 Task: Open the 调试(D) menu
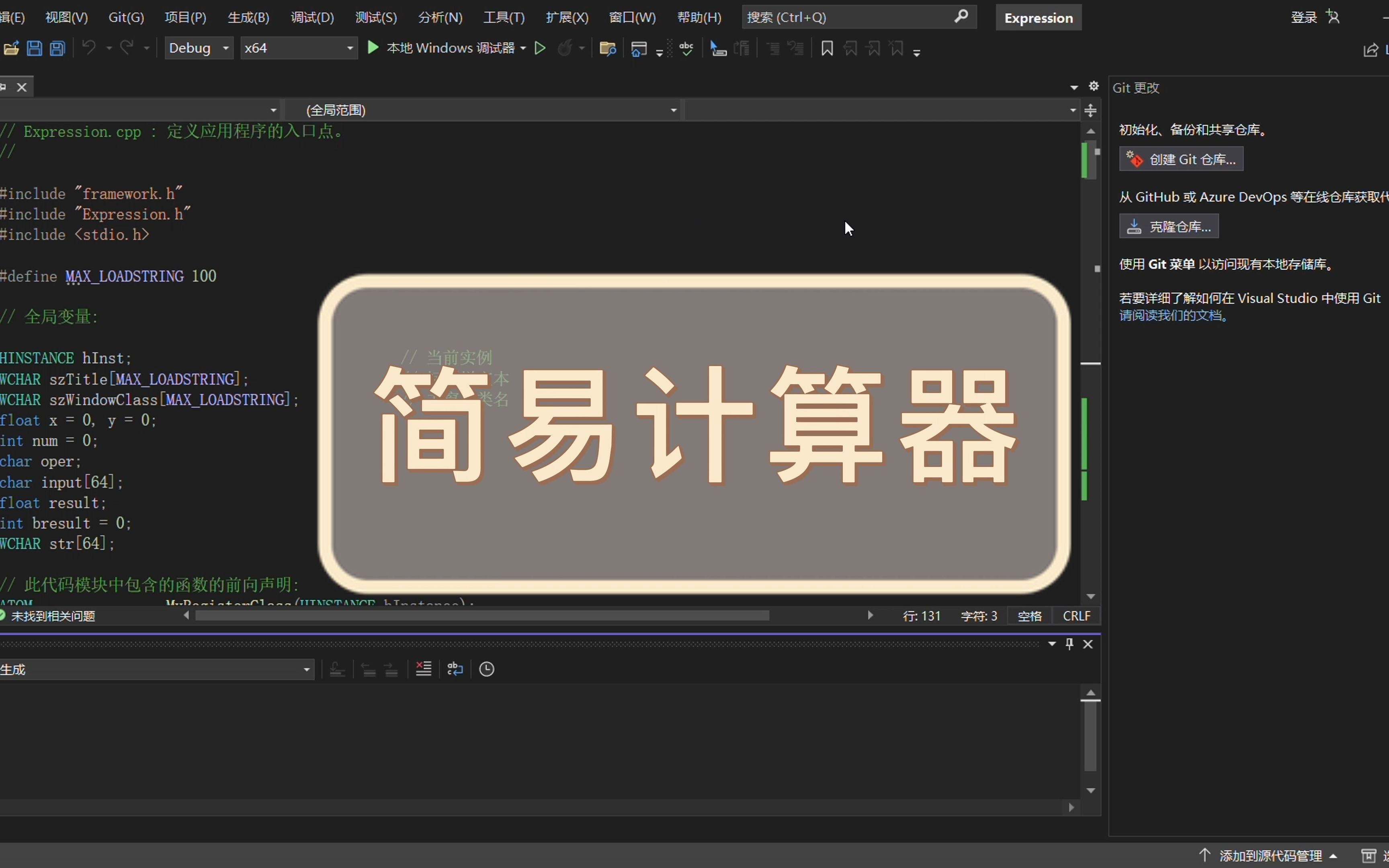point(312,17)
